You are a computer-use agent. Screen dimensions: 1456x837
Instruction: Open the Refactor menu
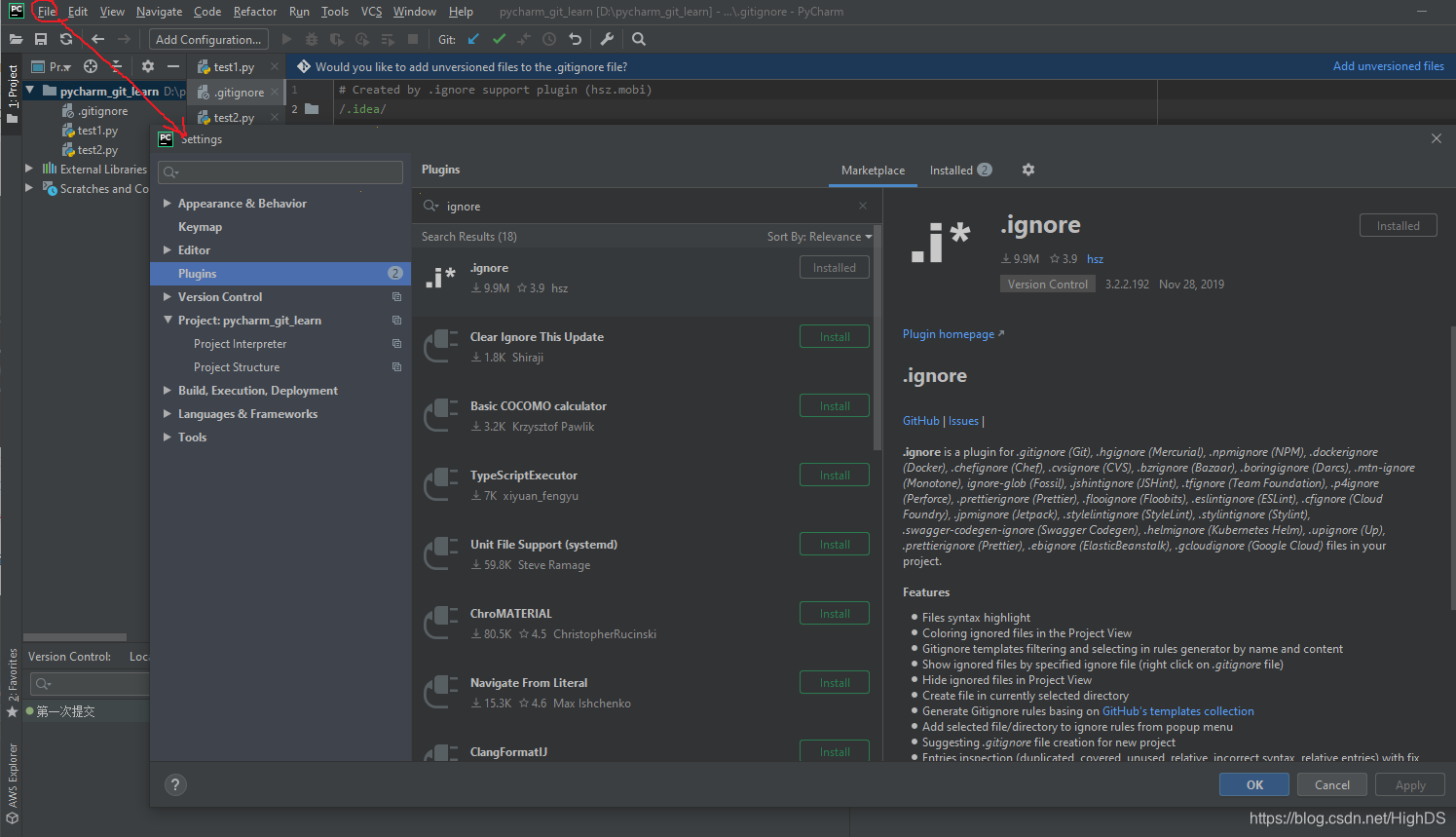(x=255, y=12)
